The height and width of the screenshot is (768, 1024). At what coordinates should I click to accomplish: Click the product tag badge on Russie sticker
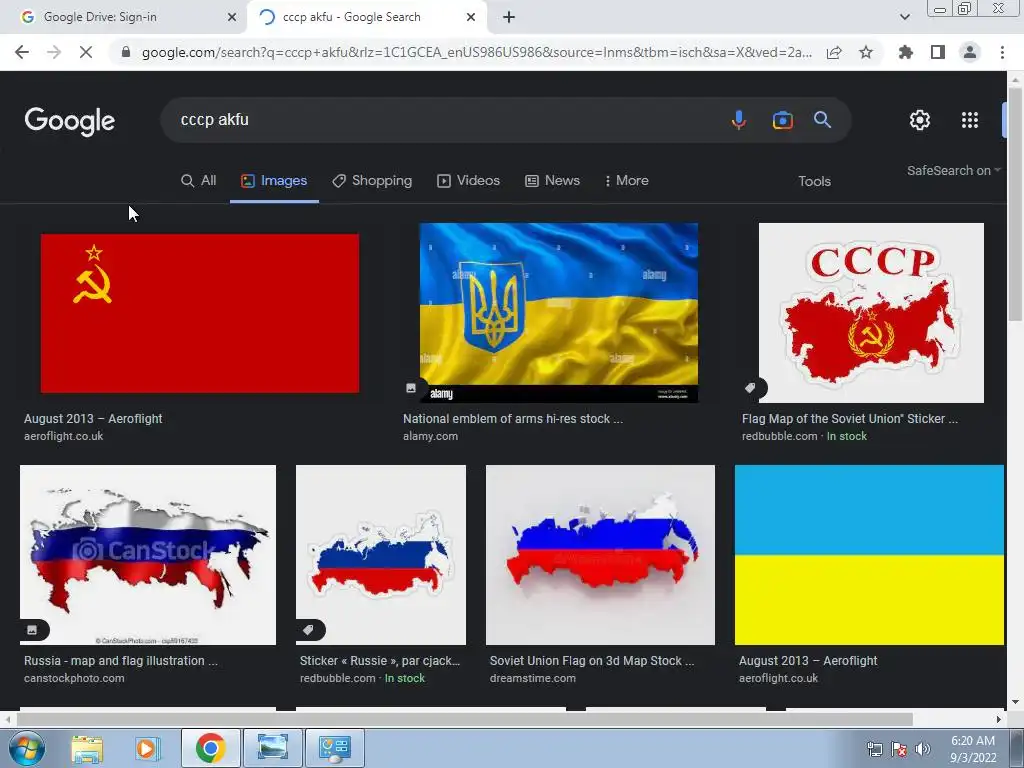point(308,630)
